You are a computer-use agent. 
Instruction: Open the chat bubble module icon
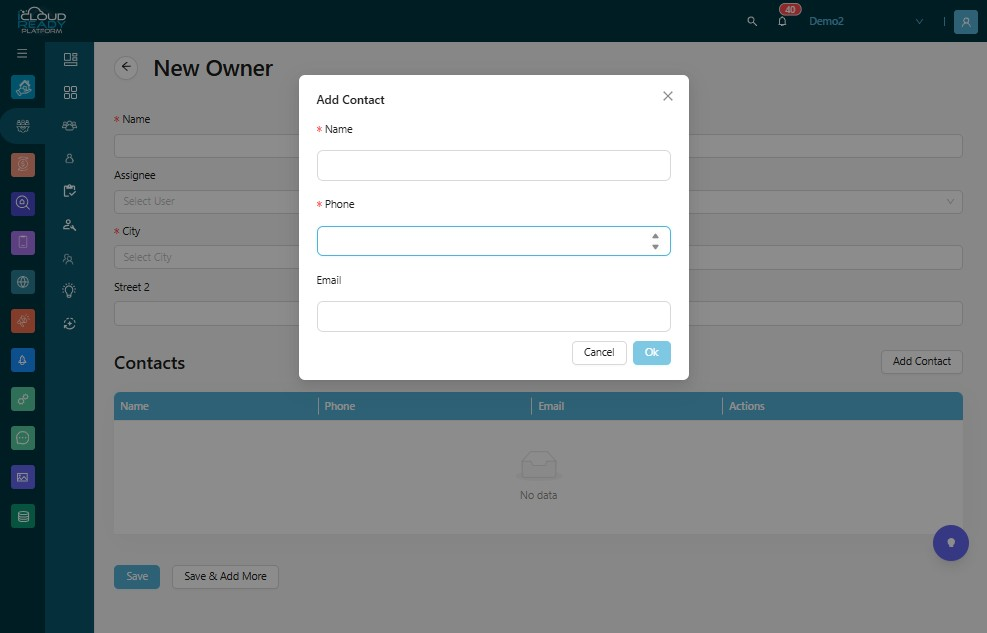[23, 438]
